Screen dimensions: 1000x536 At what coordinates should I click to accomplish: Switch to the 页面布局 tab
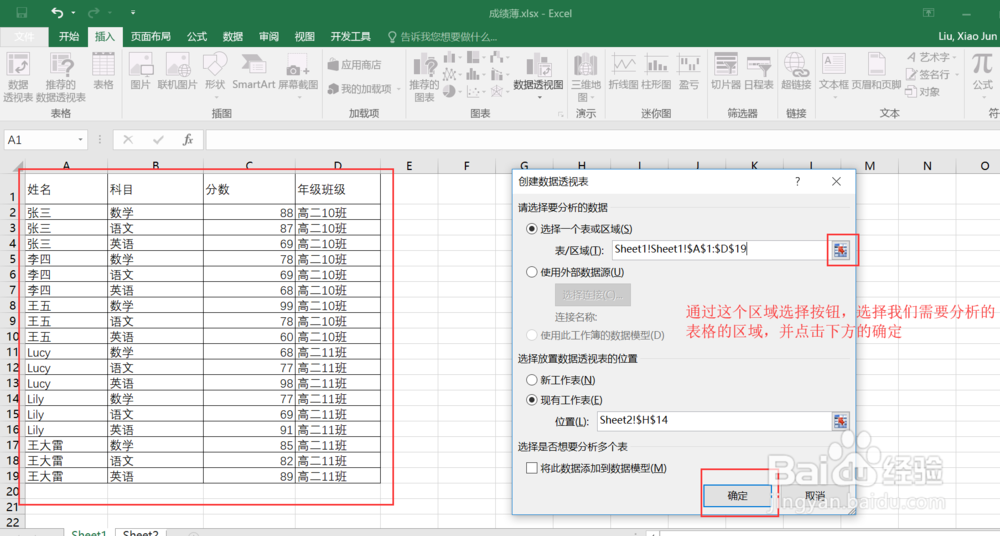point(151,36)
